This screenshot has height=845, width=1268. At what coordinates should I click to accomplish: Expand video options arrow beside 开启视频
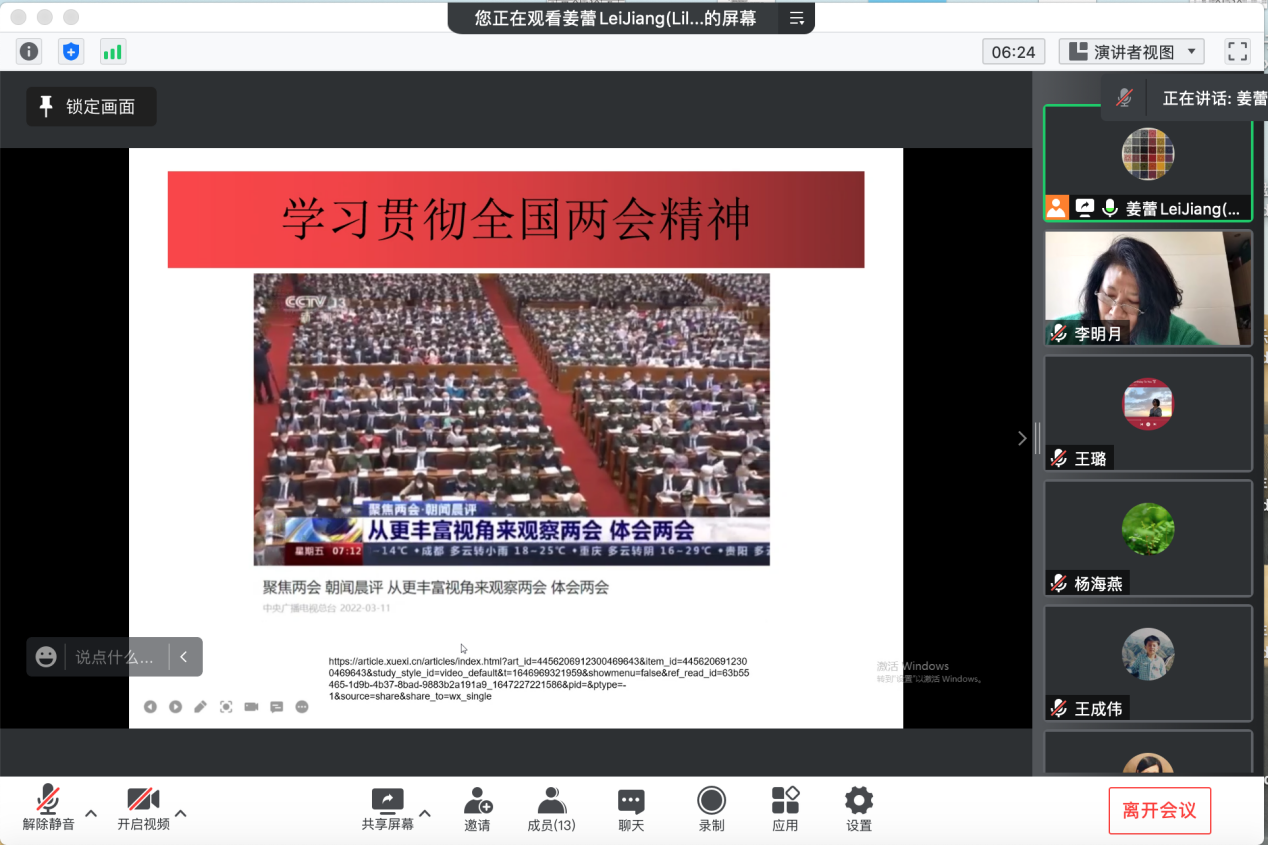tap(181, 813)
